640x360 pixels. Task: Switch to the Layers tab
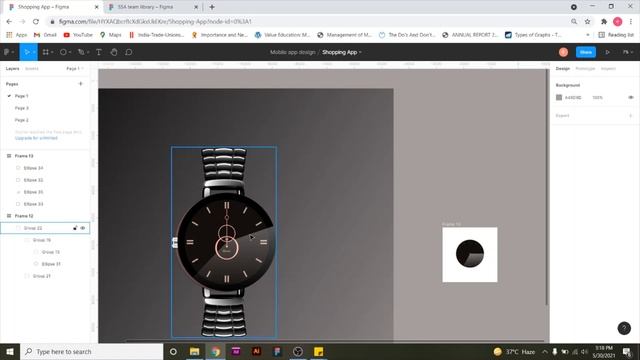coord(13,69)
